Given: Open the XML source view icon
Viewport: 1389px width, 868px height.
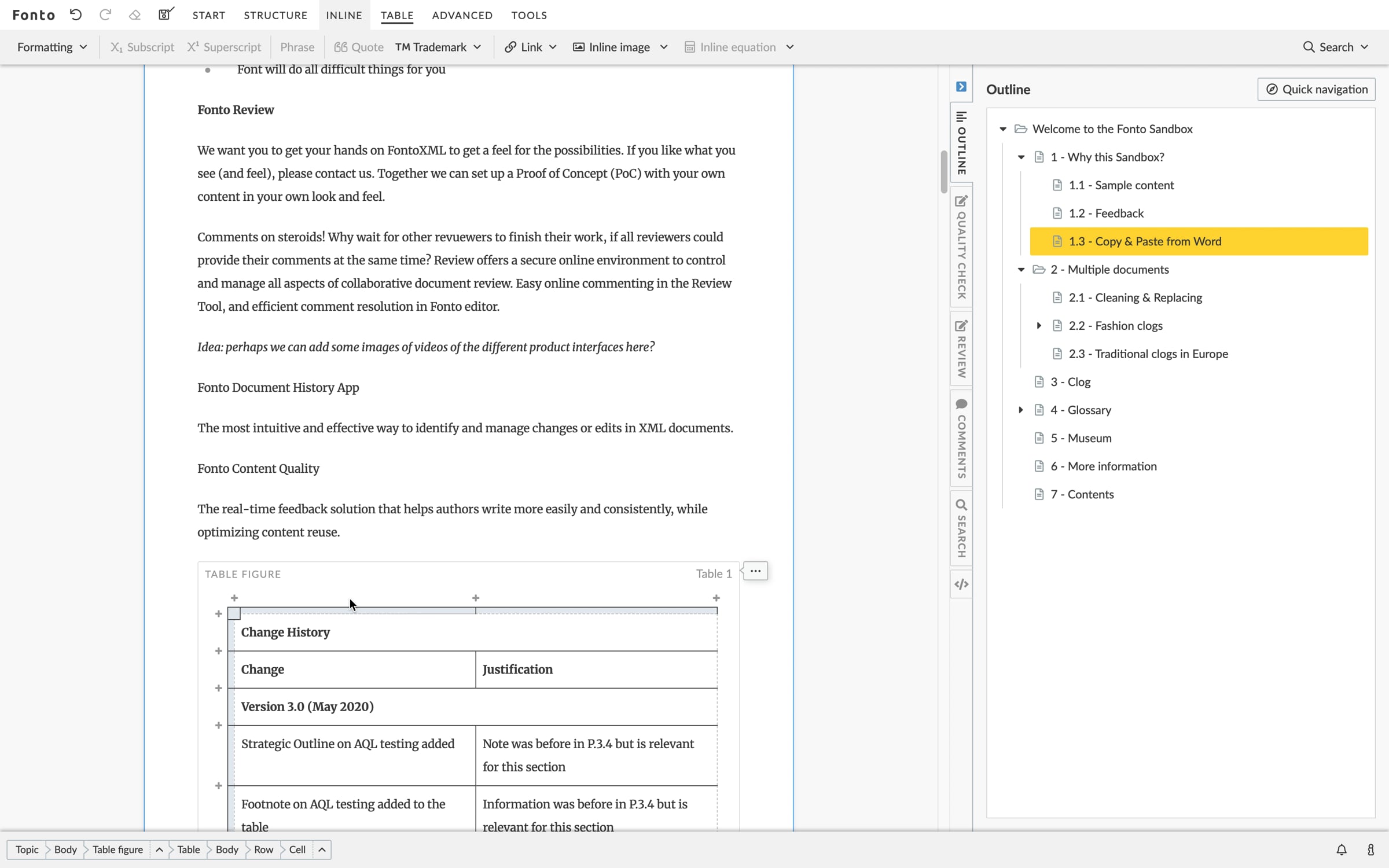Looking at the screenshot, I should click(961, 584).
